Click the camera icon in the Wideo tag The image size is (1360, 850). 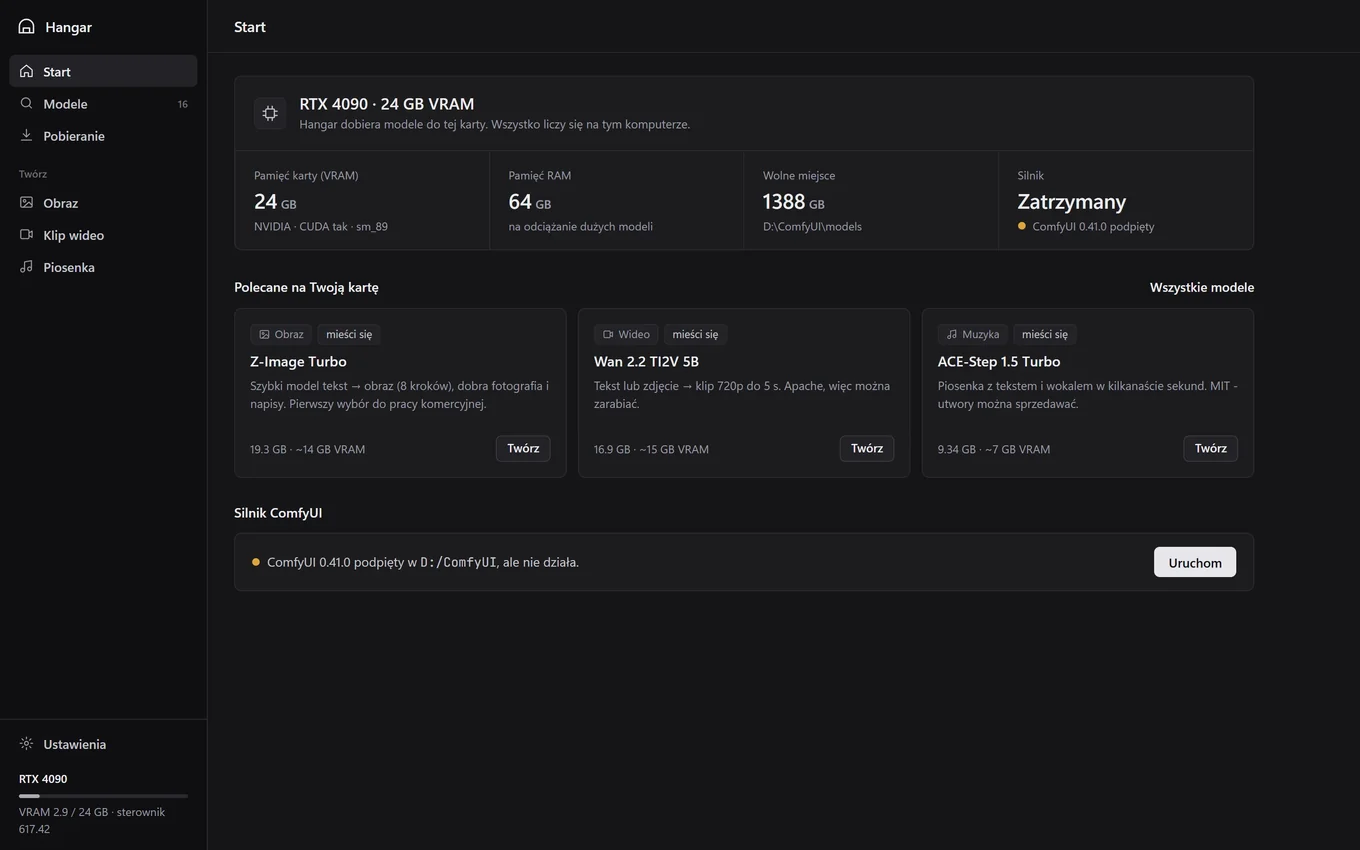pos(608,335)
